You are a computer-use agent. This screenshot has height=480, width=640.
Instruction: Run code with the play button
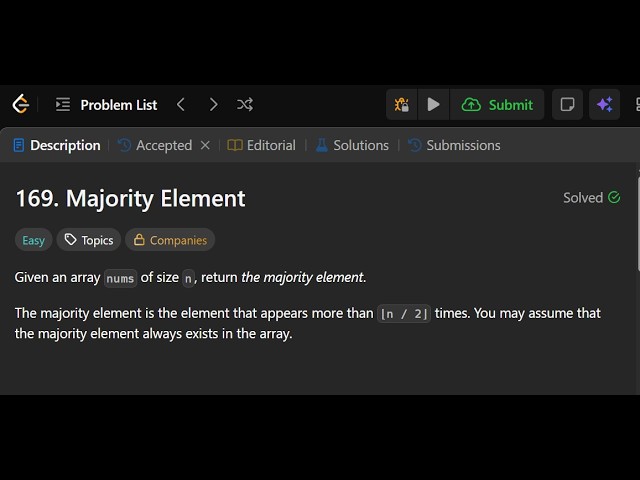pos(433,104)
